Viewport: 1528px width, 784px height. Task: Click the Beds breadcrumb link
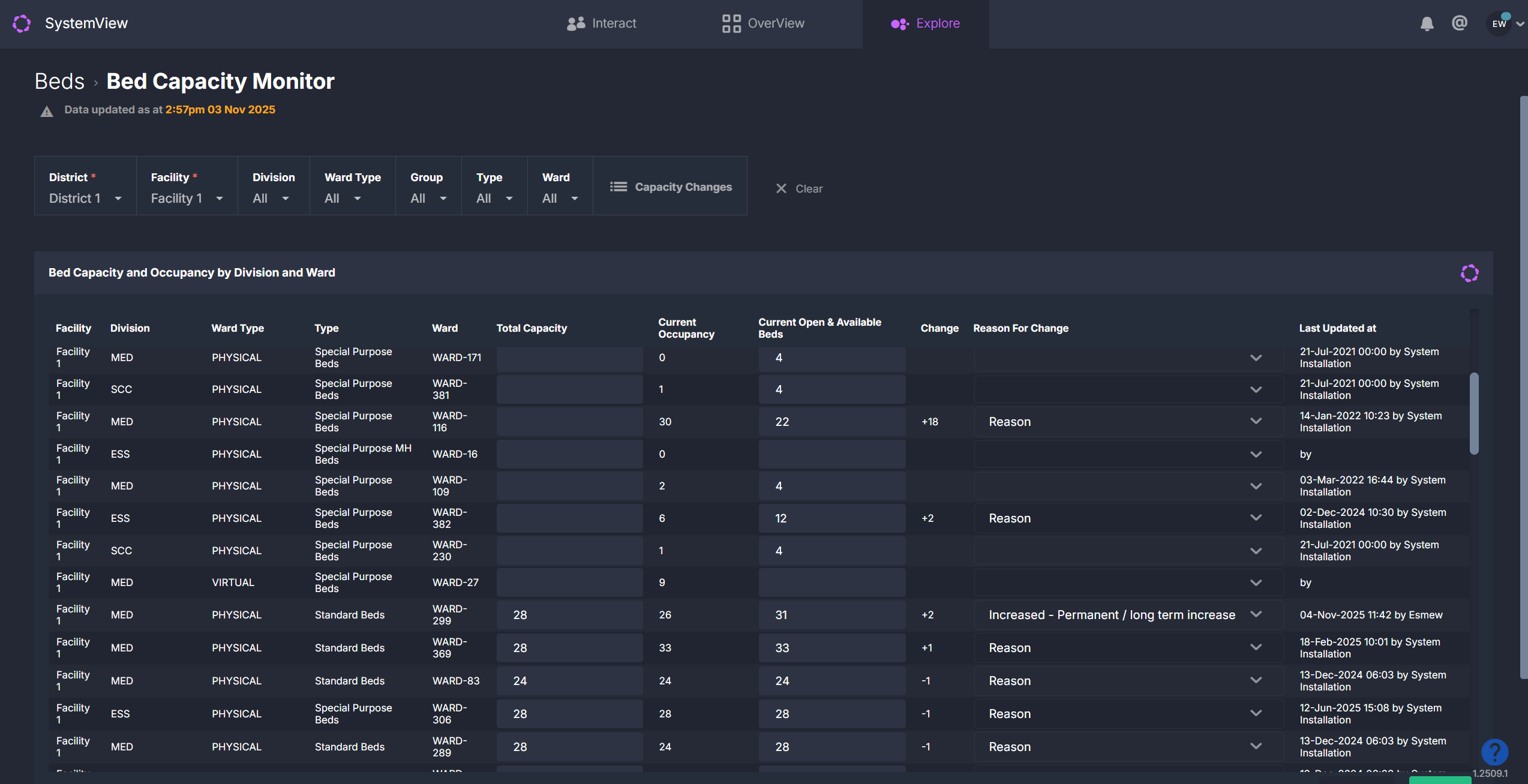pos(59,82)
